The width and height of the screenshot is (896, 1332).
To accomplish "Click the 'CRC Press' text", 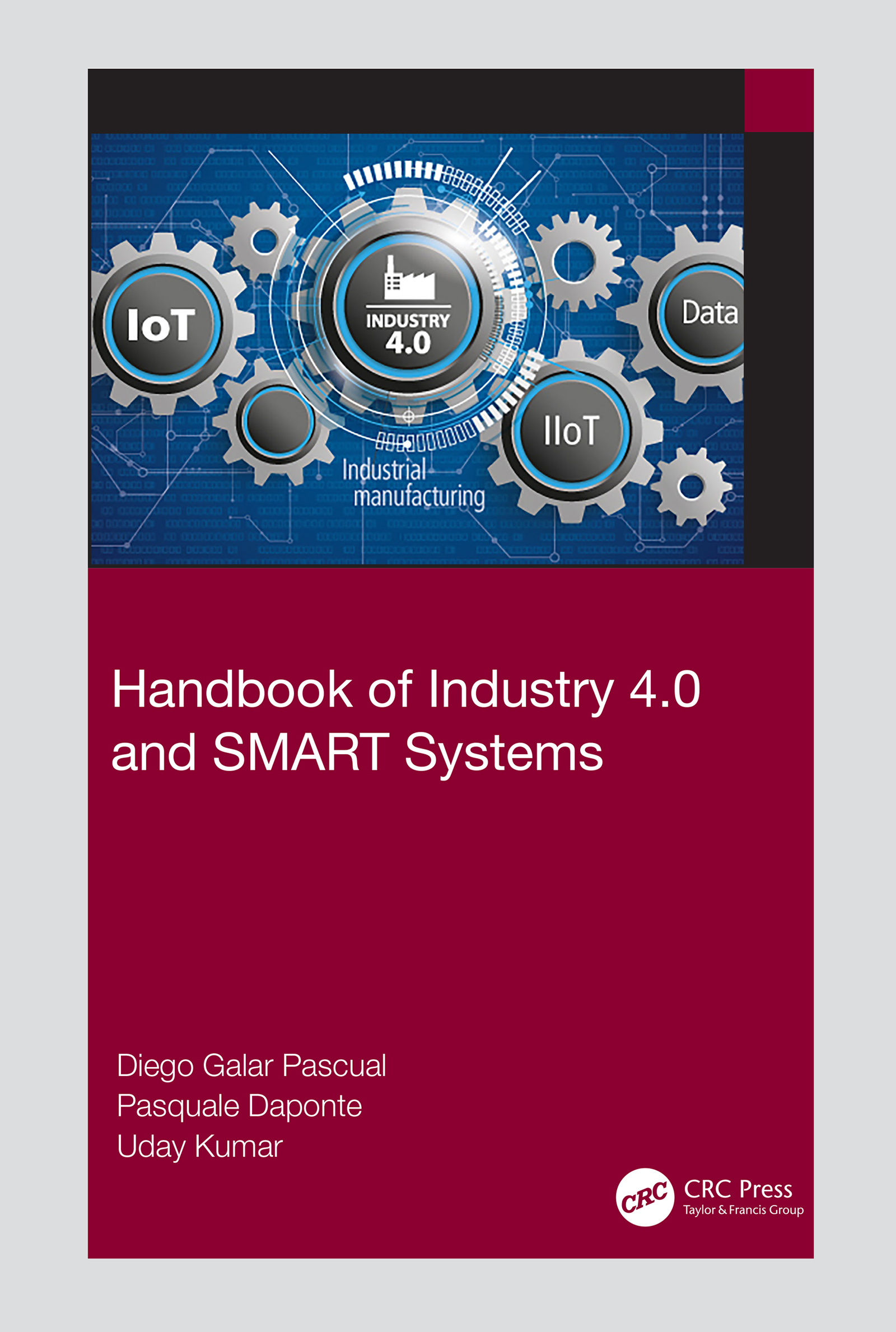I will 738,1189.
